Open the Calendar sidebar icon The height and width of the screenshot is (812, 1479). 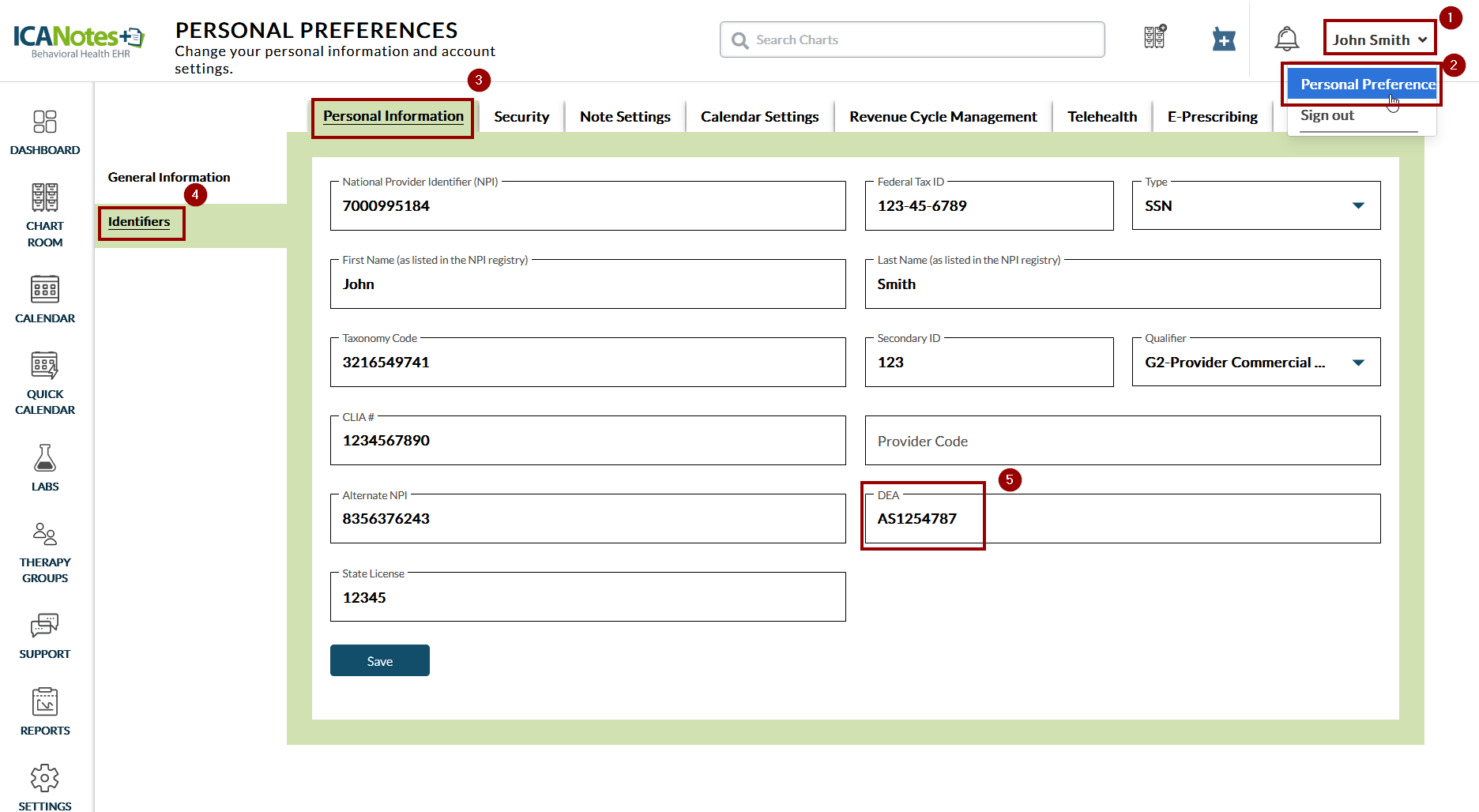point(45,299)
